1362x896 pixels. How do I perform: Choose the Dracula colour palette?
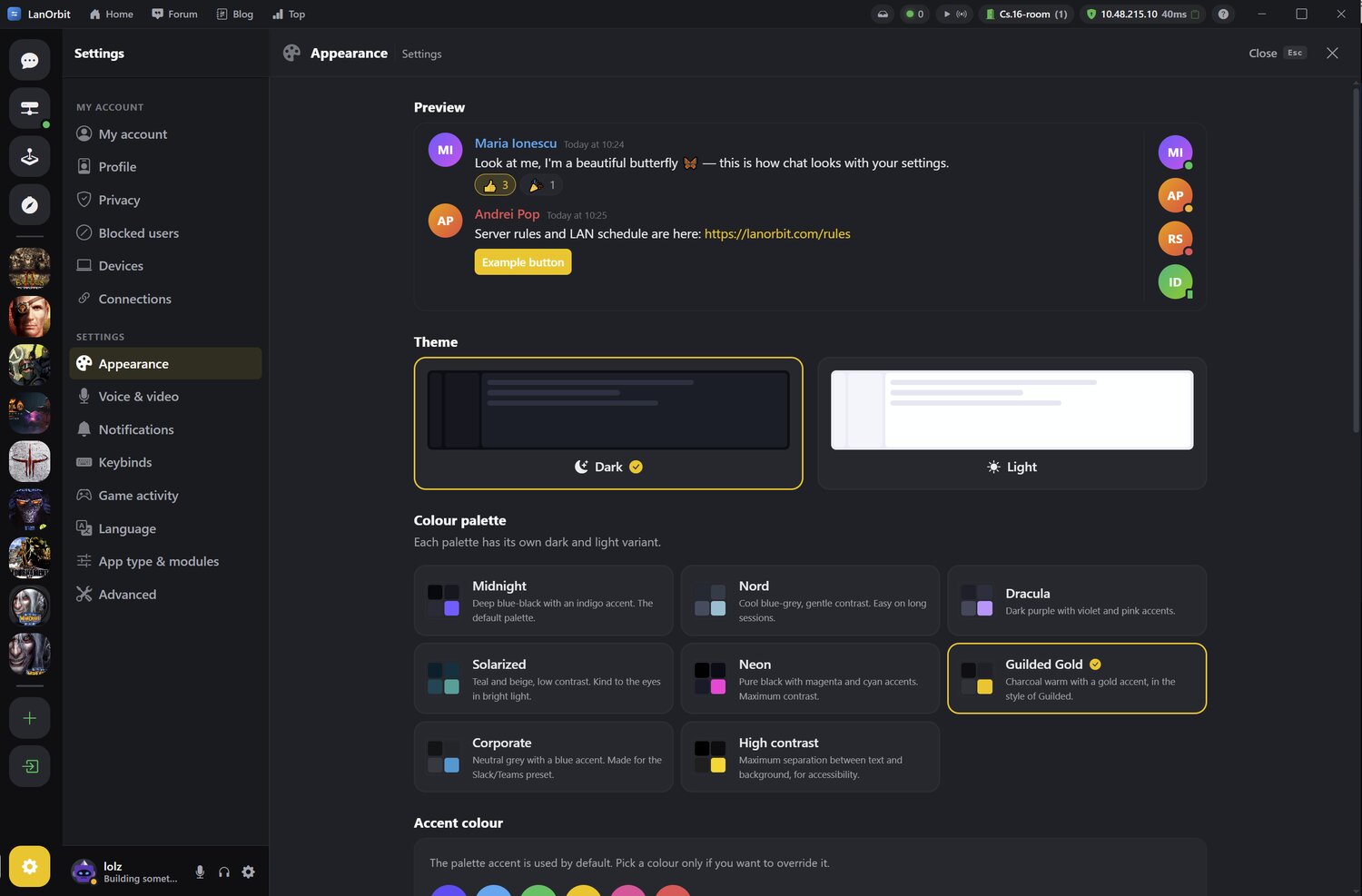[x=1077, y=601]
